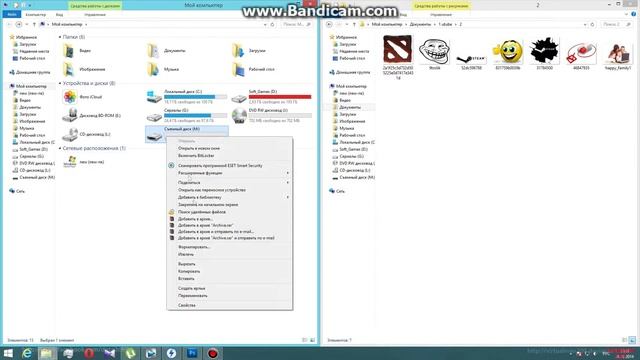Open Opera browser from the taskbar
The image size is (640, 360).
89,353
